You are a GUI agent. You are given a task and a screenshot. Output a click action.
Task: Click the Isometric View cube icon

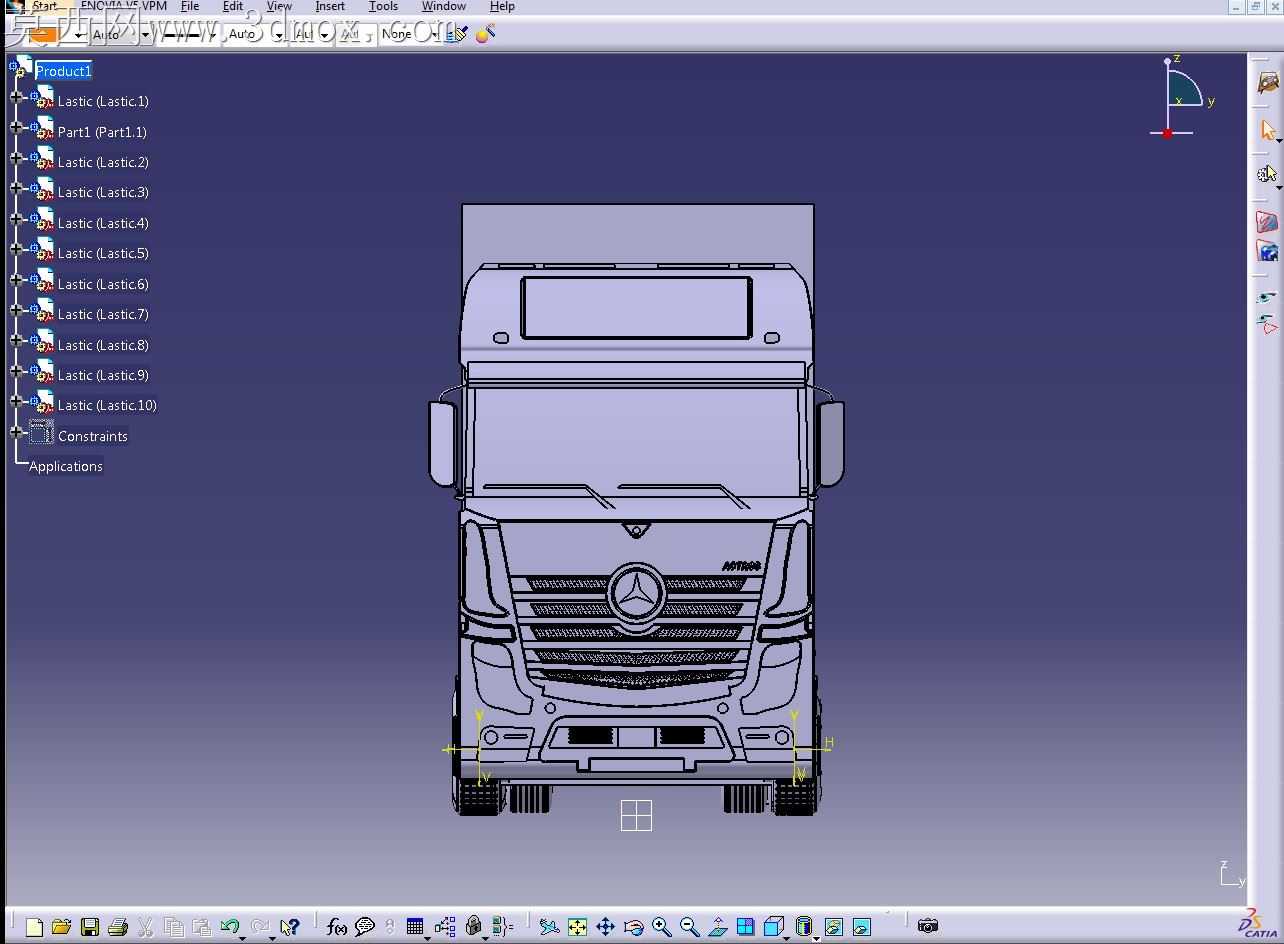(773, 927)
